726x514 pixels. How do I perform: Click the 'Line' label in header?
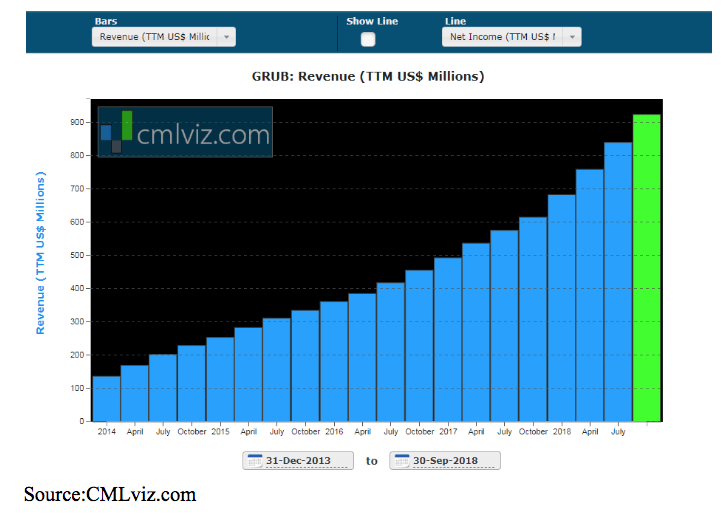pos(456,21)
